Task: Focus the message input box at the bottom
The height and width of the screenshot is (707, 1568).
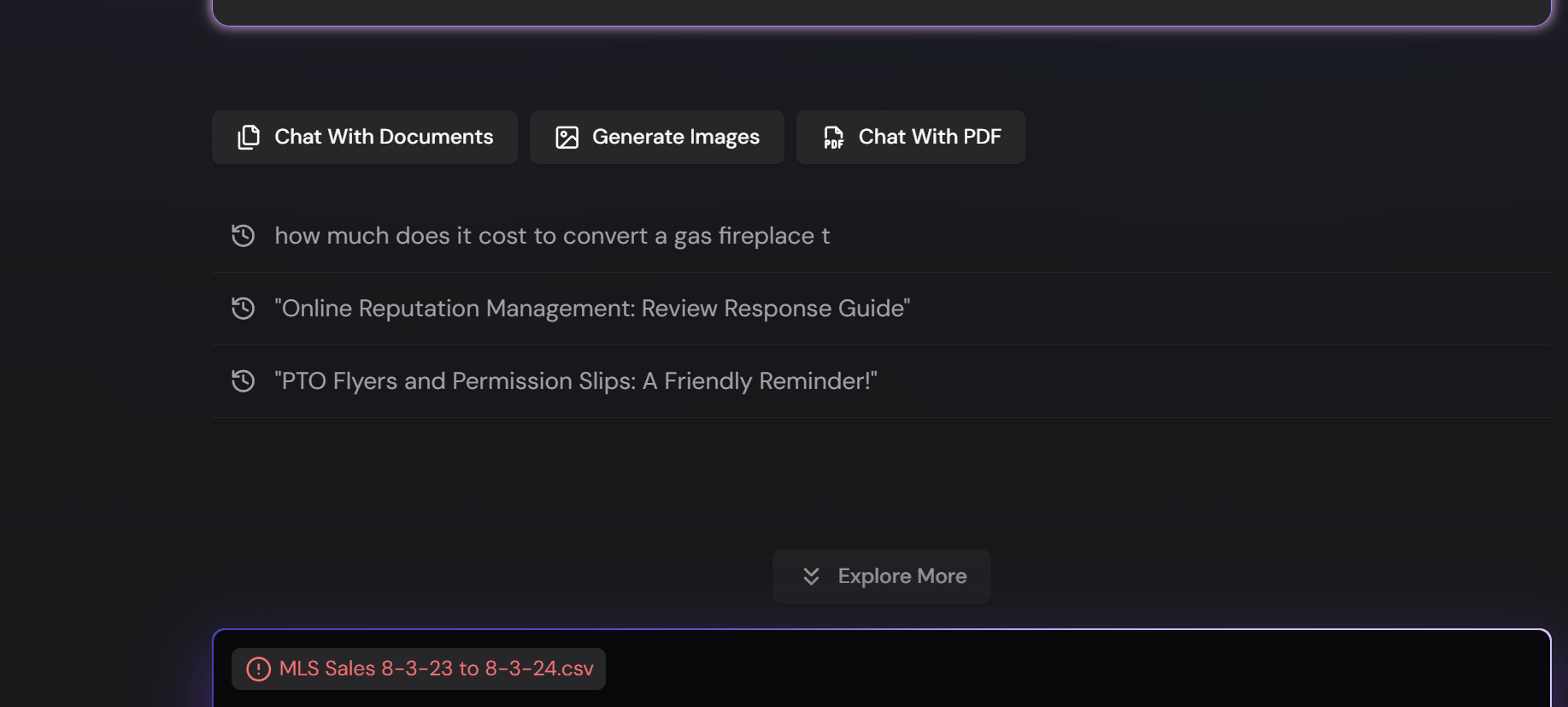Action: click(x=882, y=669)
